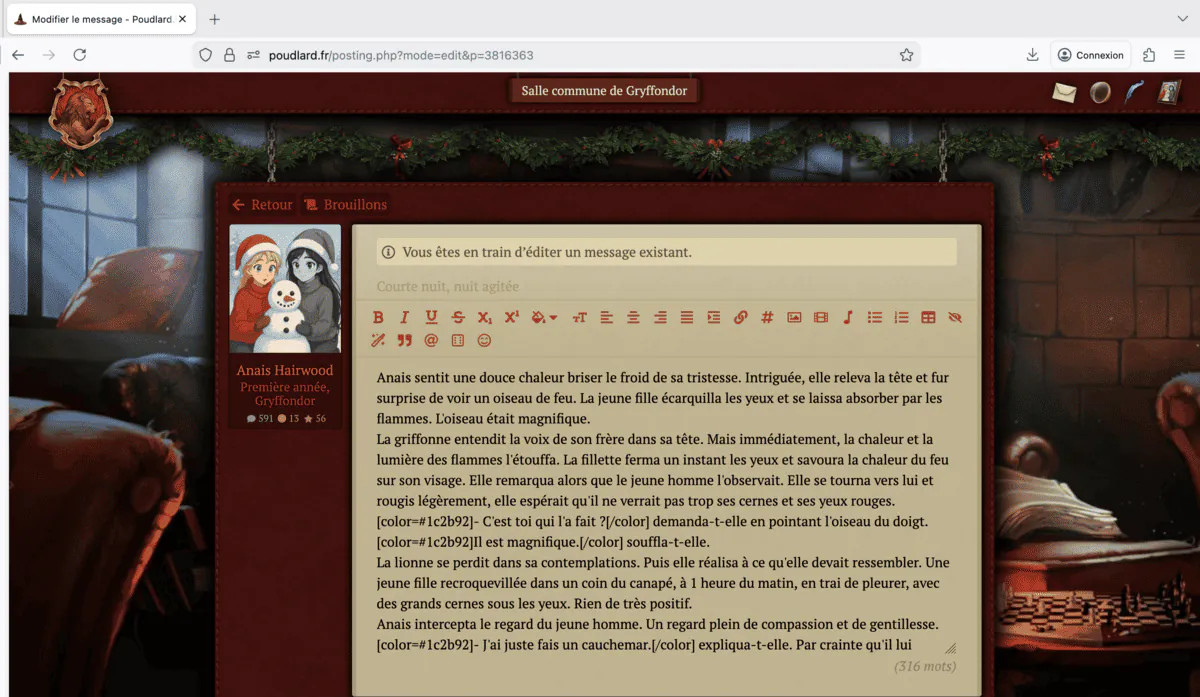This screenshot has width=1200, height=697.
Task: Insert a video using film icon
Action: 821,317
